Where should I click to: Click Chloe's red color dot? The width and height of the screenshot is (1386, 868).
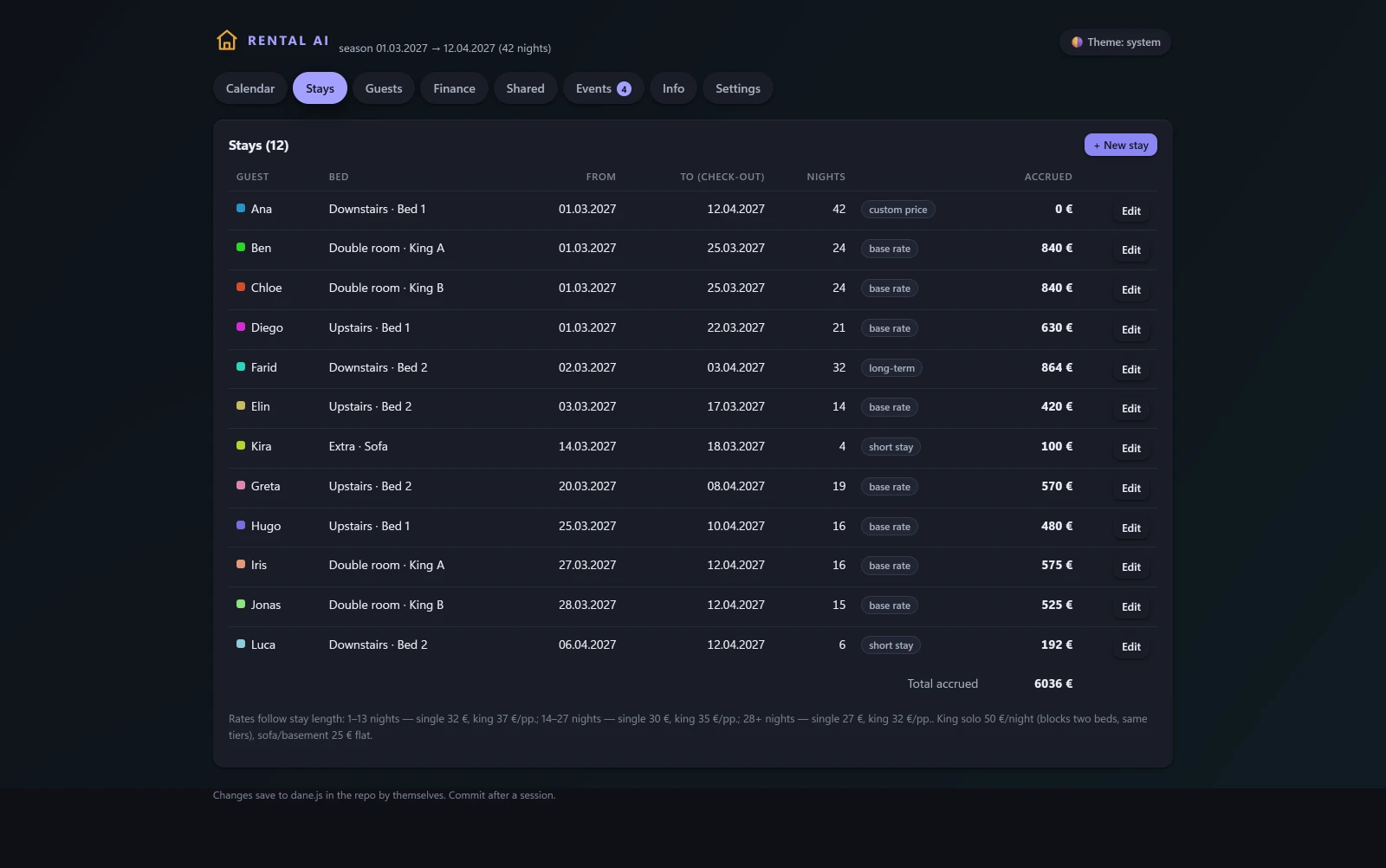point(241,287)
